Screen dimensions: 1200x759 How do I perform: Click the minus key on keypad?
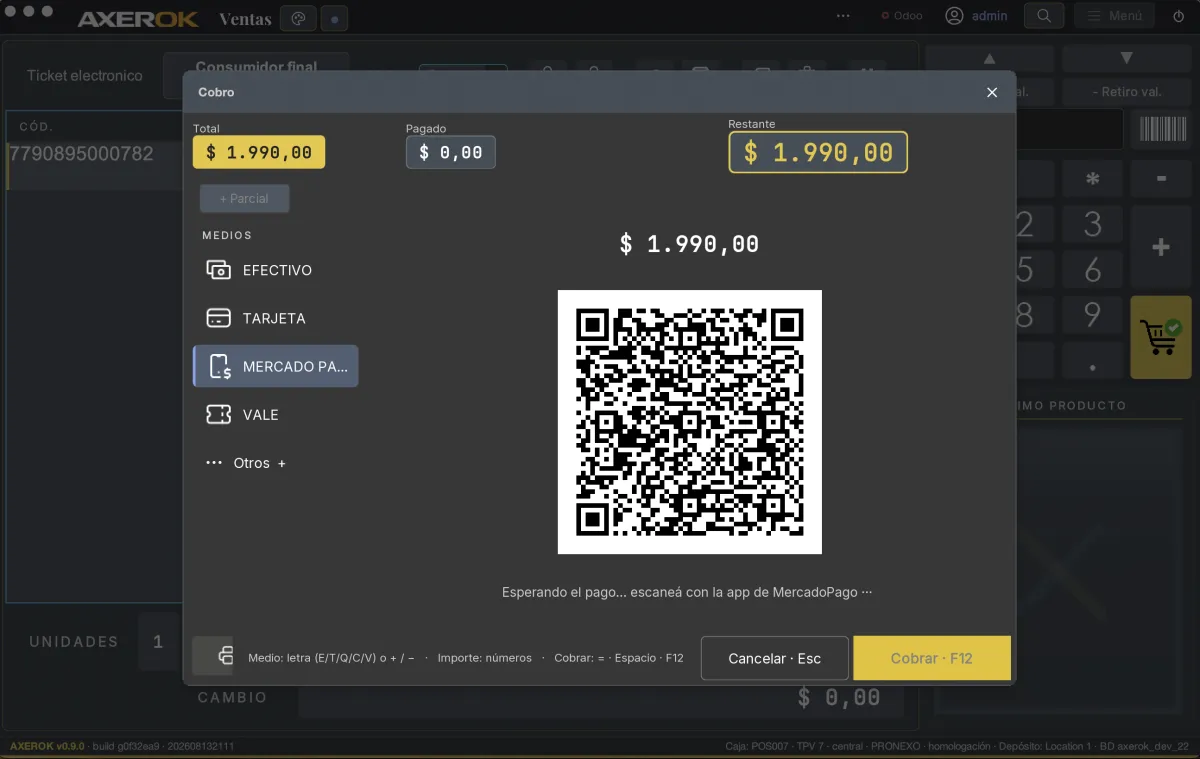(x=1161, y=179)
